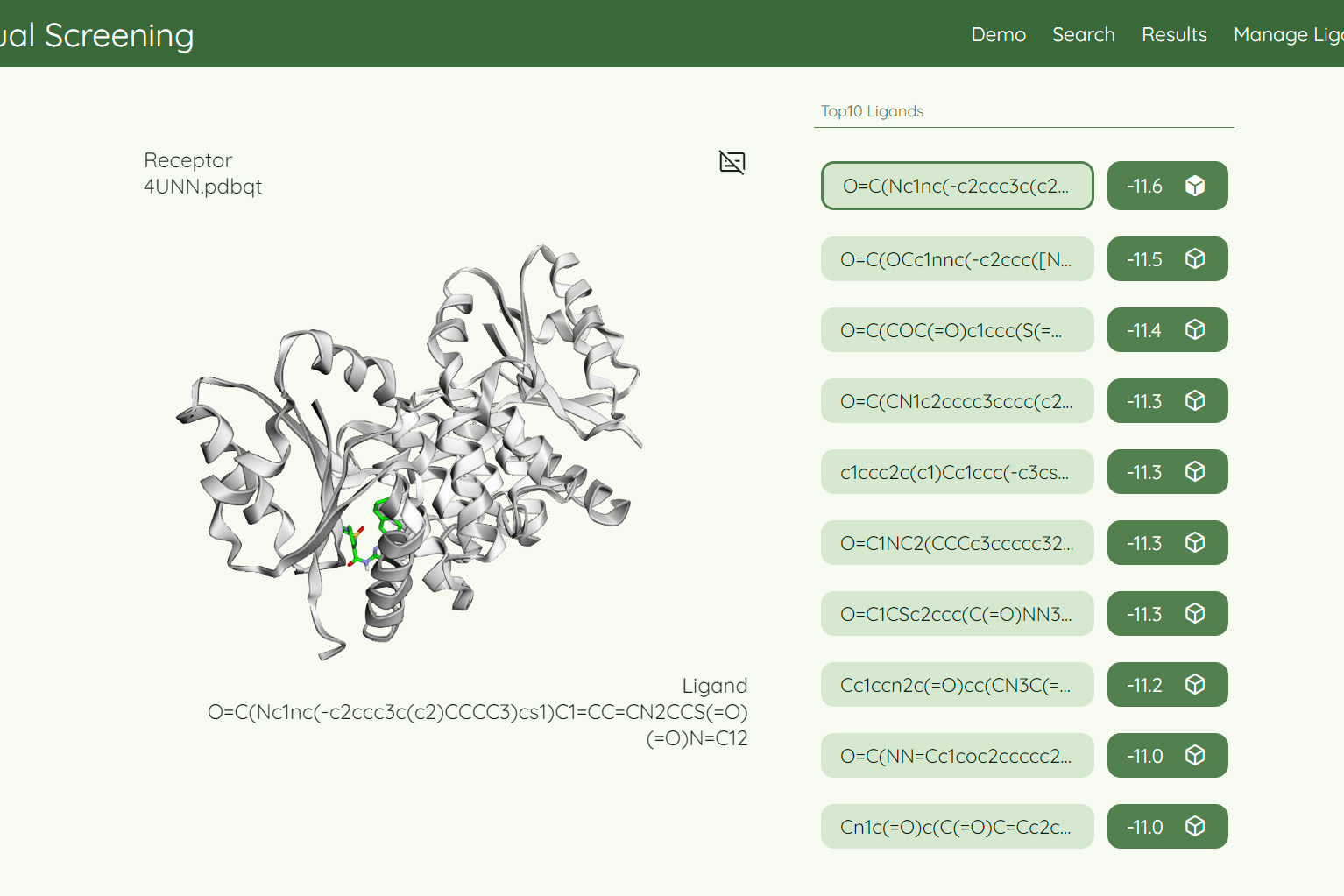The image size is (1344, 896).
Task: Click the 3D protein structure viewer
Action: (412, 447)
